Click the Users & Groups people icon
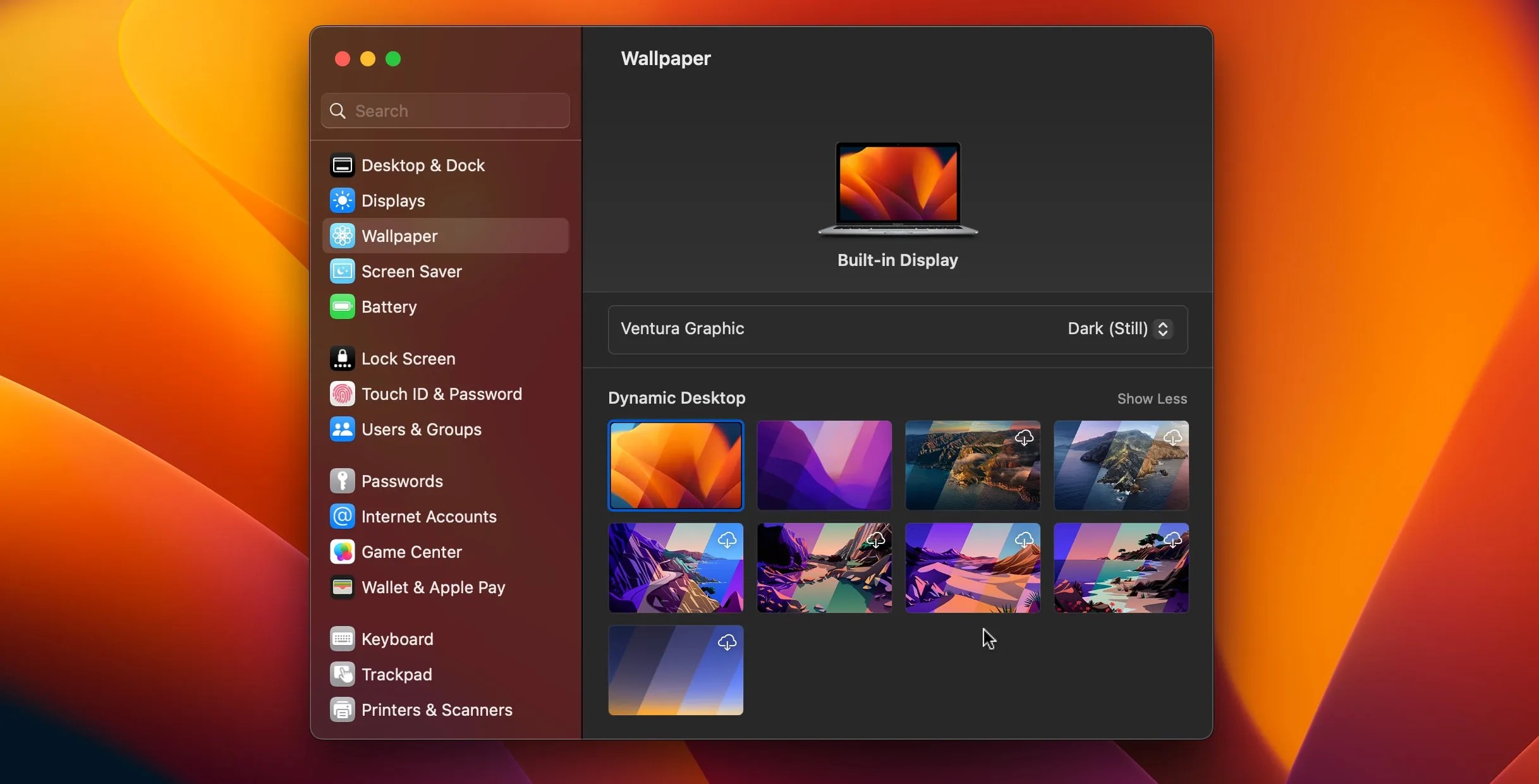 (342, 430)
